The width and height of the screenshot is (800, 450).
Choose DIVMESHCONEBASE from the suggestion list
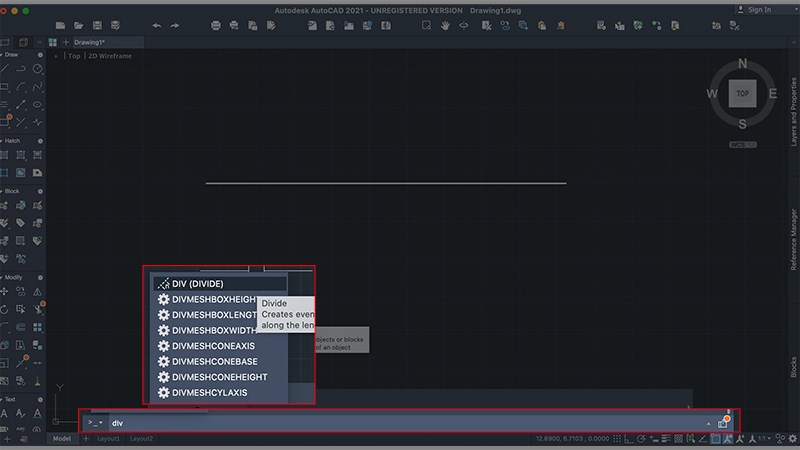(214, 361)
